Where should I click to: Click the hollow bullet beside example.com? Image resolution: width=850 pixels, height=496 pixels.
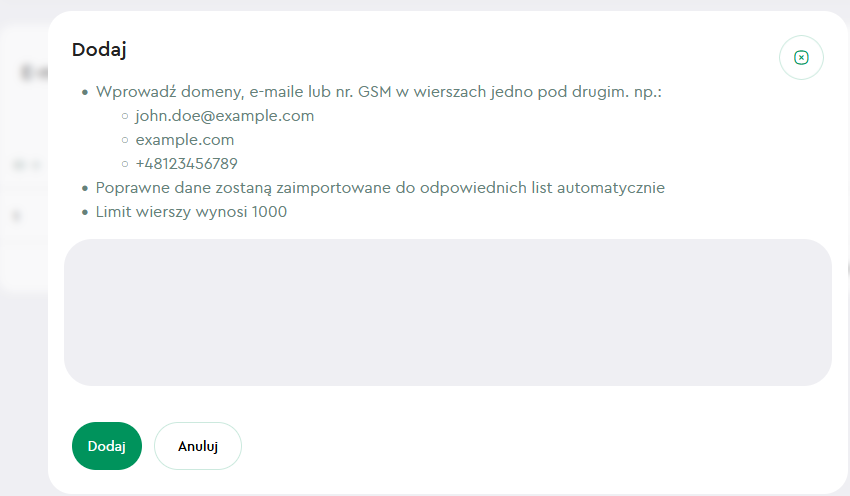125,140
